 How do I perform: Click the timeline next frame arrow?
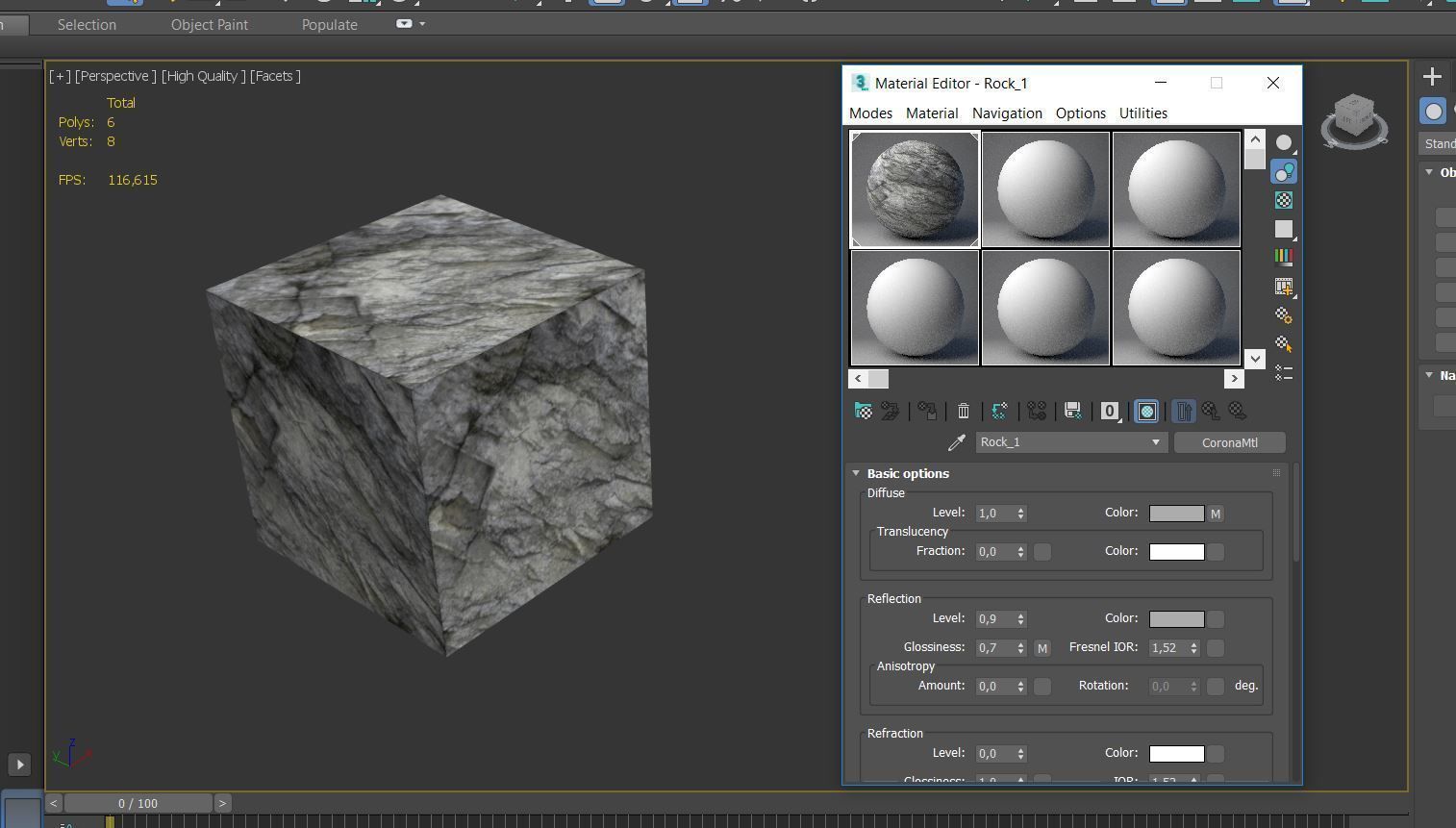coord(222,803)
